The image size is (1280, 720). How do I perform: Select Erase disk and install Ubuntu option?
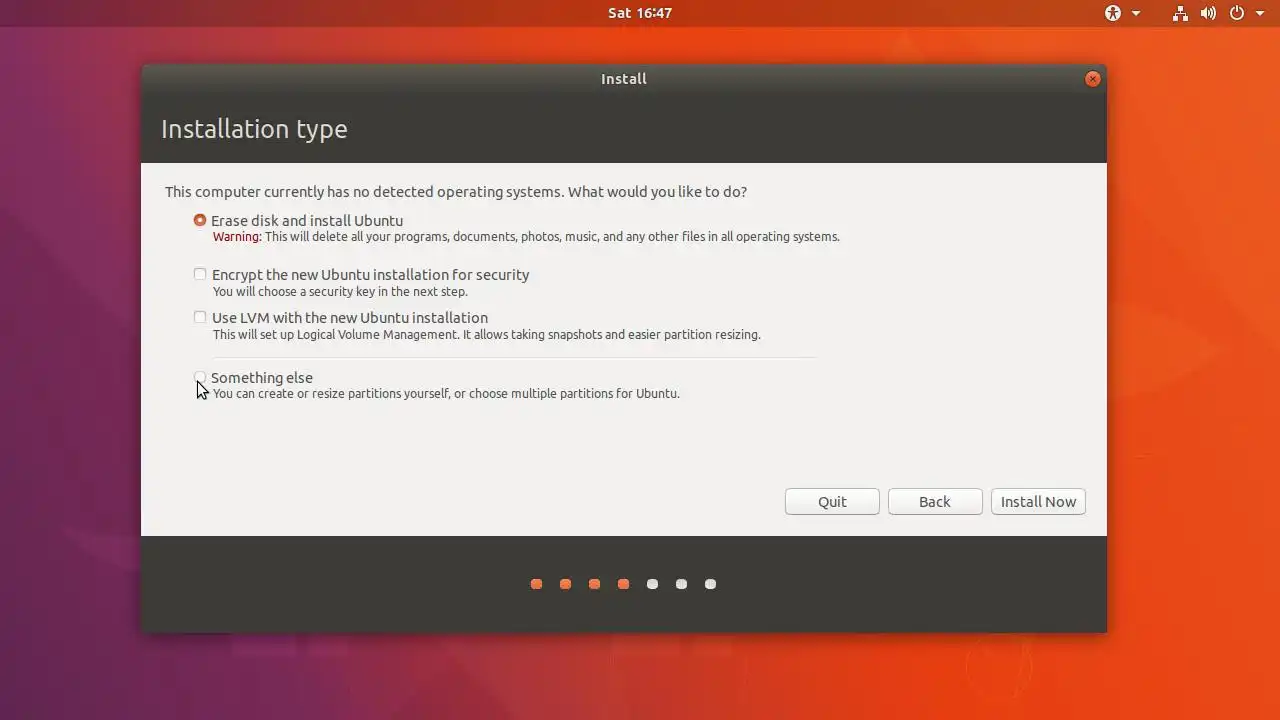(200, 220)
